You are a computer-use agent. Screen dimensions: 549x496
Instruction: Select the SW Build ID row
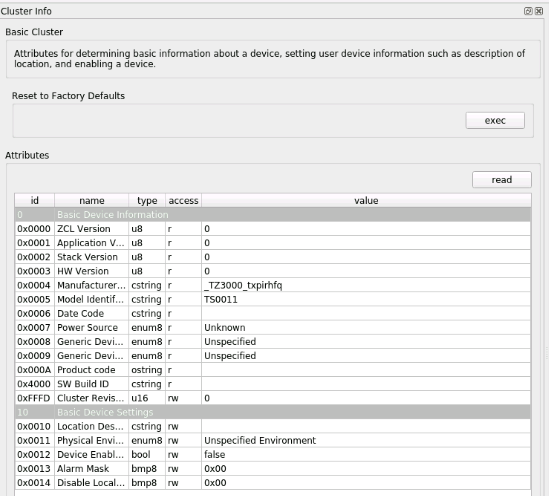coord(273,384)
